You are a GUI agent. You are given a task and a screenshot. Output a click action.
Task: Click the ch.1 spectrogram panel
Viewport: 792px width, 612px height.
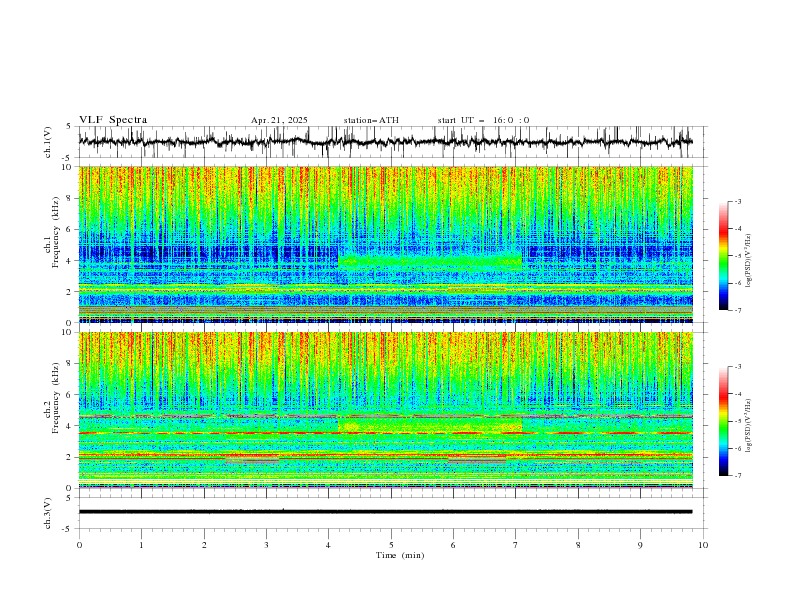point(385,244)
